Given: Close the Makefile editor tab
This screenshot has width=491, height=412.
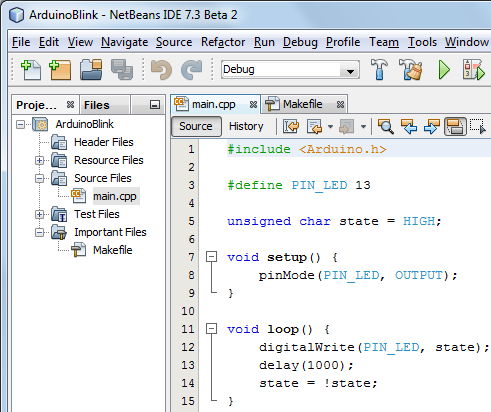Looking at the screenshot, I should [340, 105].
